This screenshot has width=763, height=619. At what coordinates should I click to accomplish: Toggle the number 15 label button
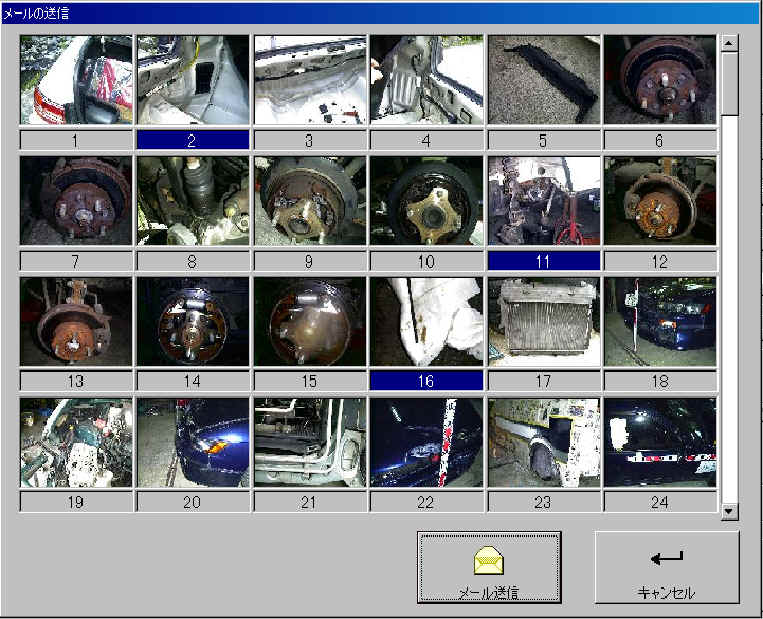[x=310, y=381]
